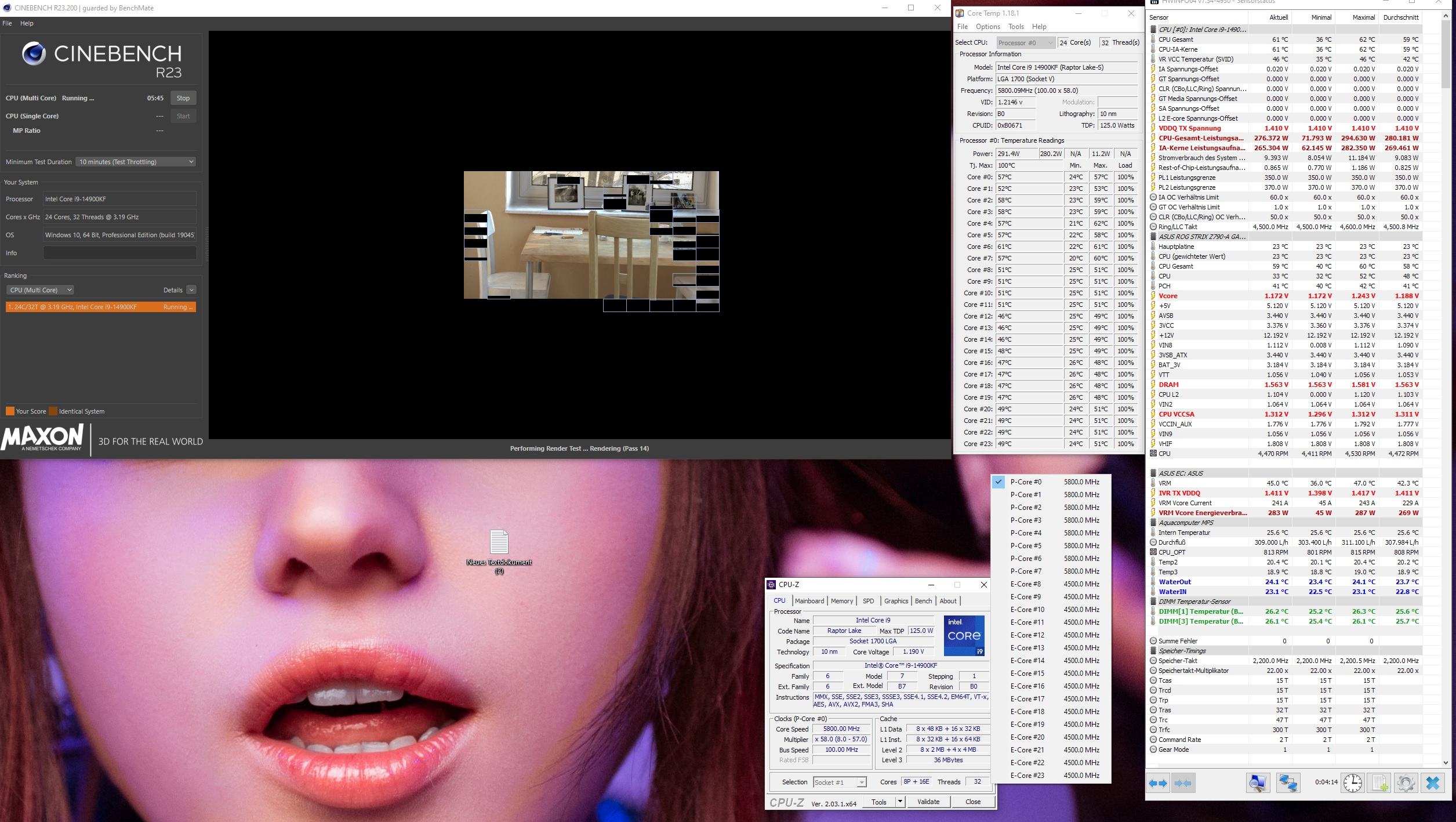This screenshot has width=1456, height=822.
Task: Open HWiNFO sensor magnifier monitor icon
Action: point(1257,783)
